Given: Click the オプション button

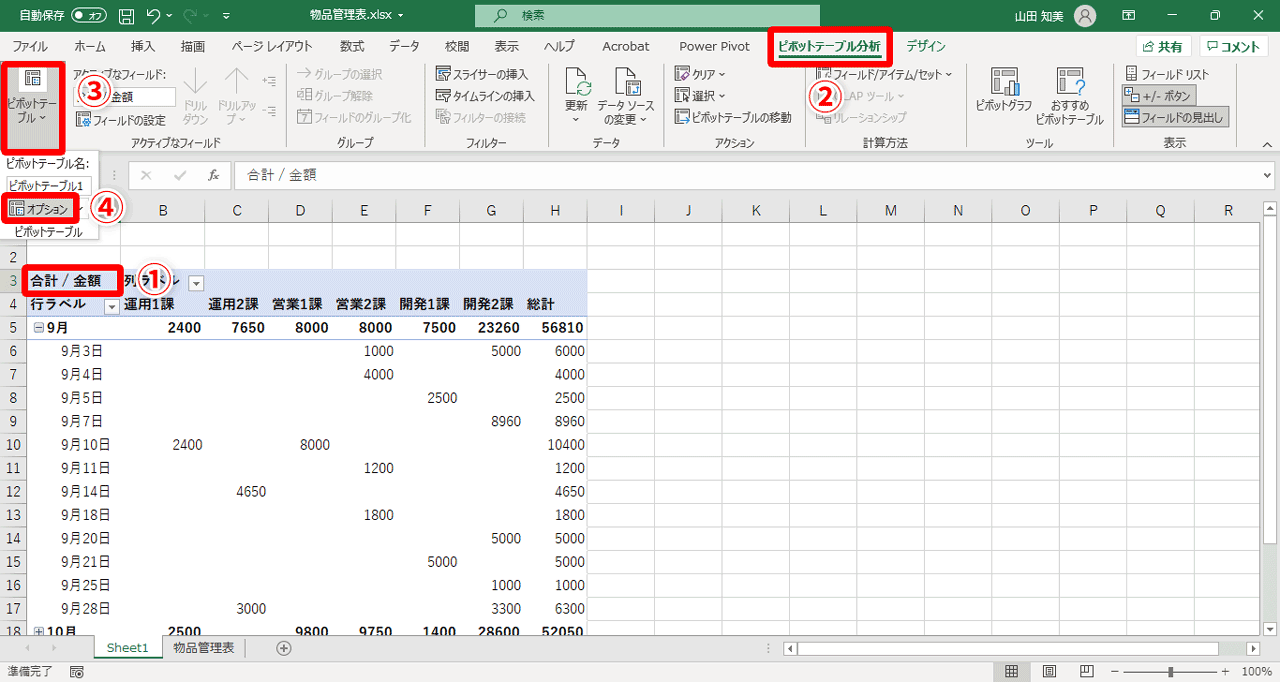Looking at the screenshot, I should [40, 209].
